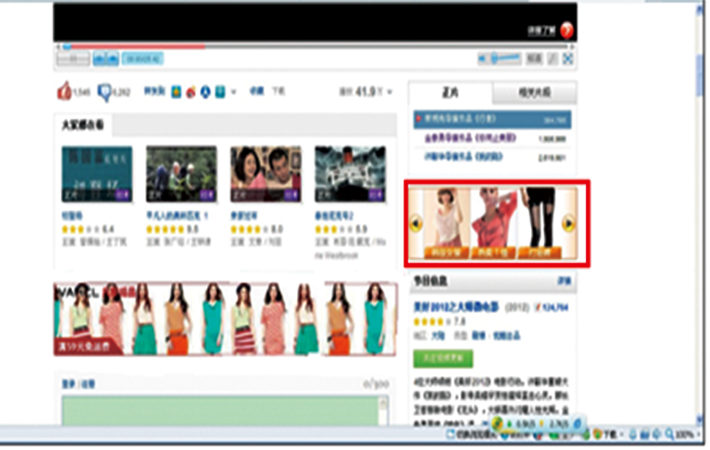The image size is (710, 450).
Task: Share via the yellow-green share icon
Action: coord(176,92)
